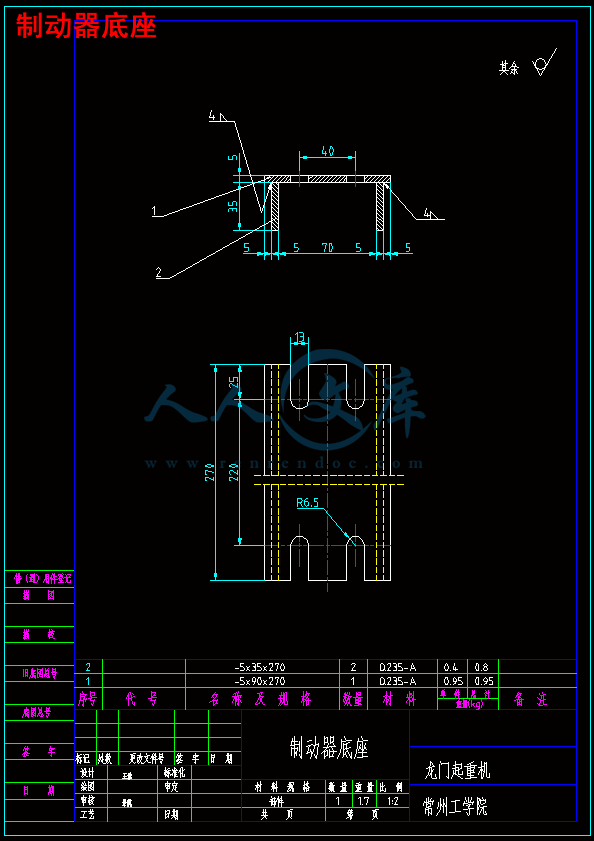The height and width of the screenshot is (841, 594).
Task: Click the 比例 scale label
Action: [x=393, y=787]
